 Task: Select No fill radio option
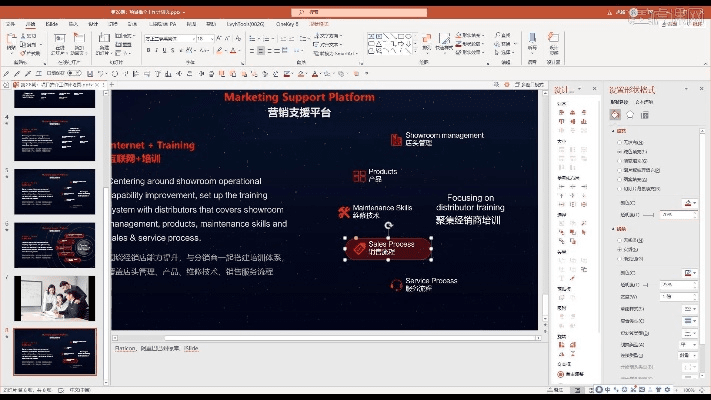tap(619, 142)
